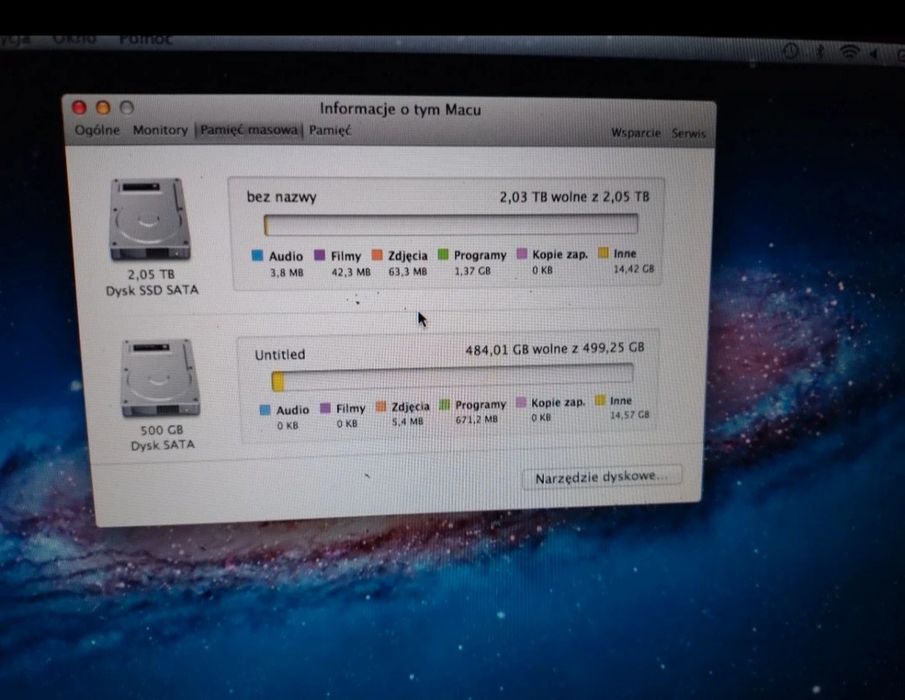Click the Narzędzie dyskowe button

601,477
